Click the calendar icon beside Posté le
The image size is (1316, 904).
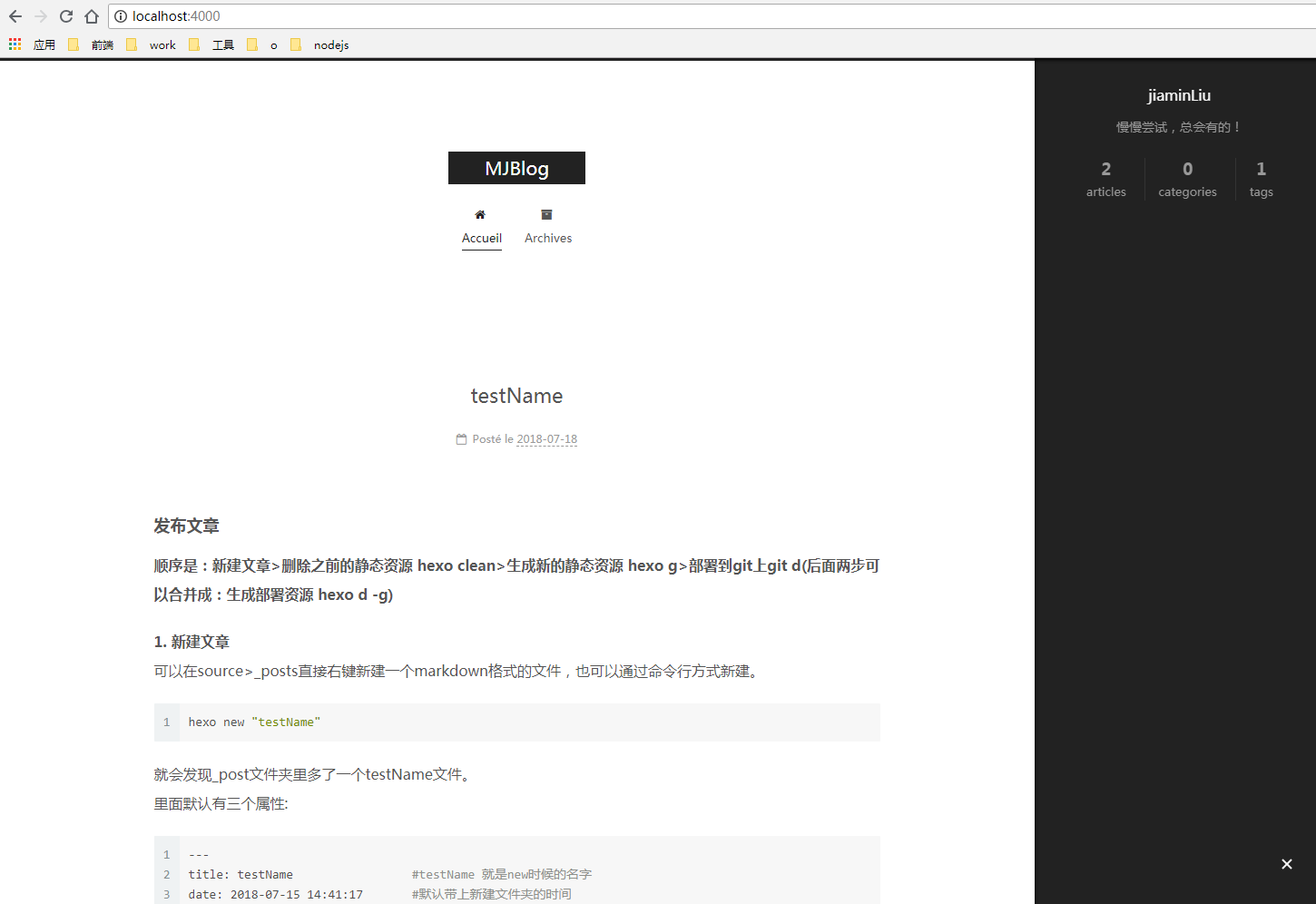click(x=461, y=439)
